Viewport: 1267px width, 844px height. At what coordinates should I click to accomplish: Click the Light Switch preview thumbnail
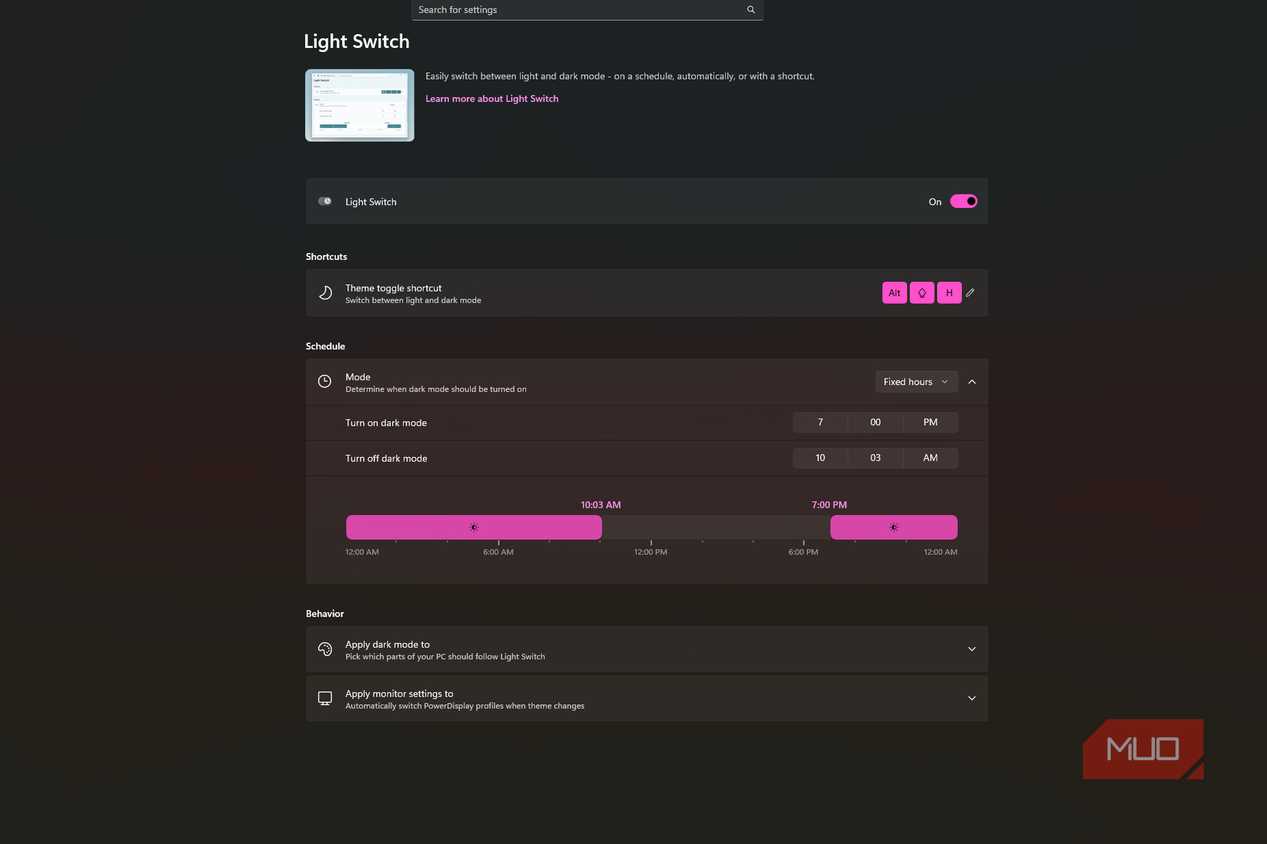[360, 105]
